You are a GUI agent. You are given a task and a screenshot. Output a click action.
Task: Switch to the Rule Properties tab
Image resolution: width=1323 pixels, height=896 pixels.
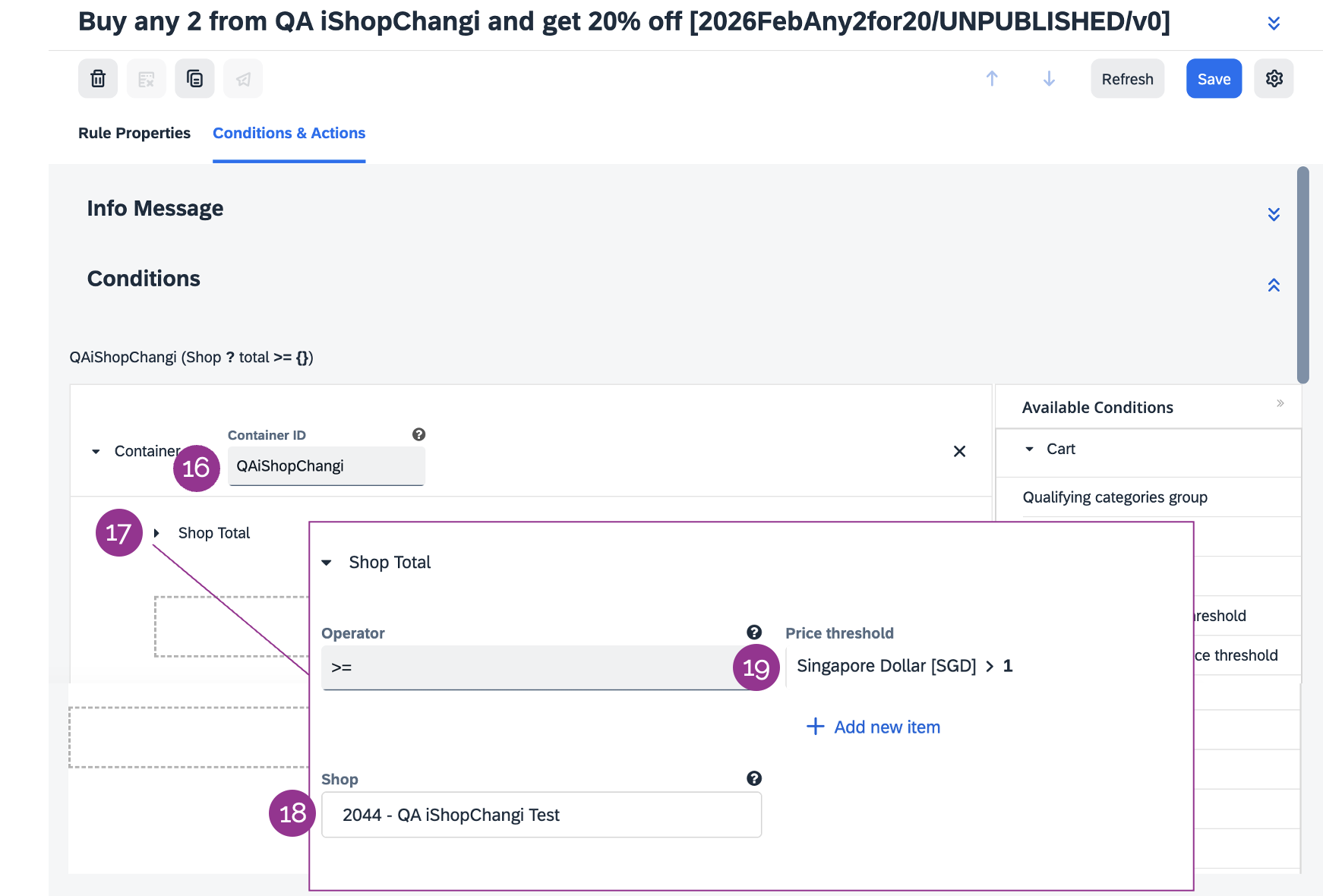134,133
